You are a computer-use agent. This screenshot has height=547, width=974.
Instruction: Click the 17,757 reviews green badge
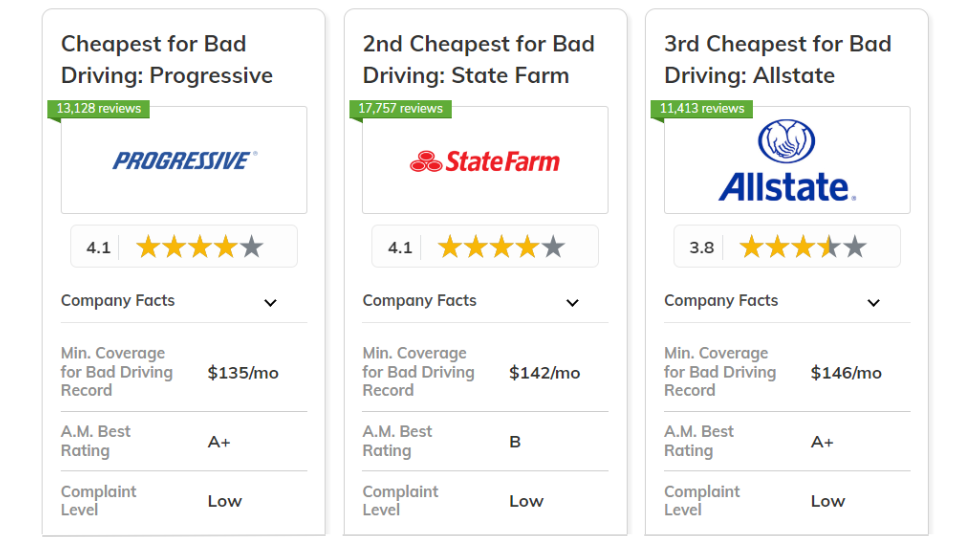coord(401,109)
